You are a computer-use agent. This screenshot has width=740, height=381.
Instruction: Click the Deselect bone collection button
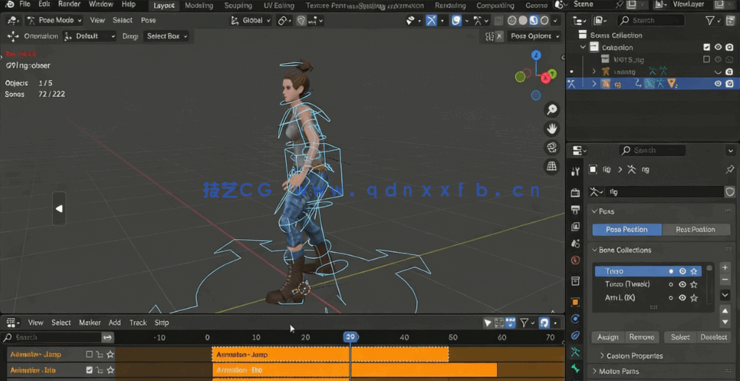pyautogui.click(x=713, y=337)
